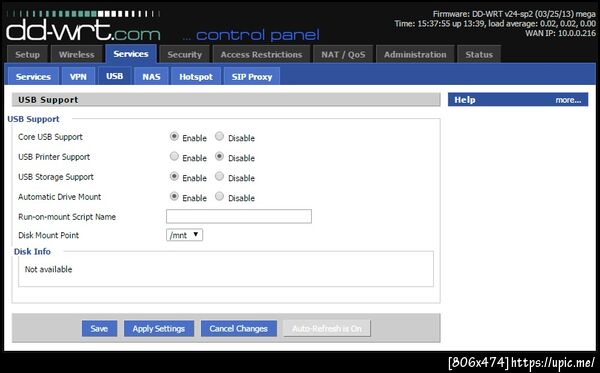The height and width of the screenshot is (373, 600).
Task: Click Apply Settings
Action: (159, 328)
